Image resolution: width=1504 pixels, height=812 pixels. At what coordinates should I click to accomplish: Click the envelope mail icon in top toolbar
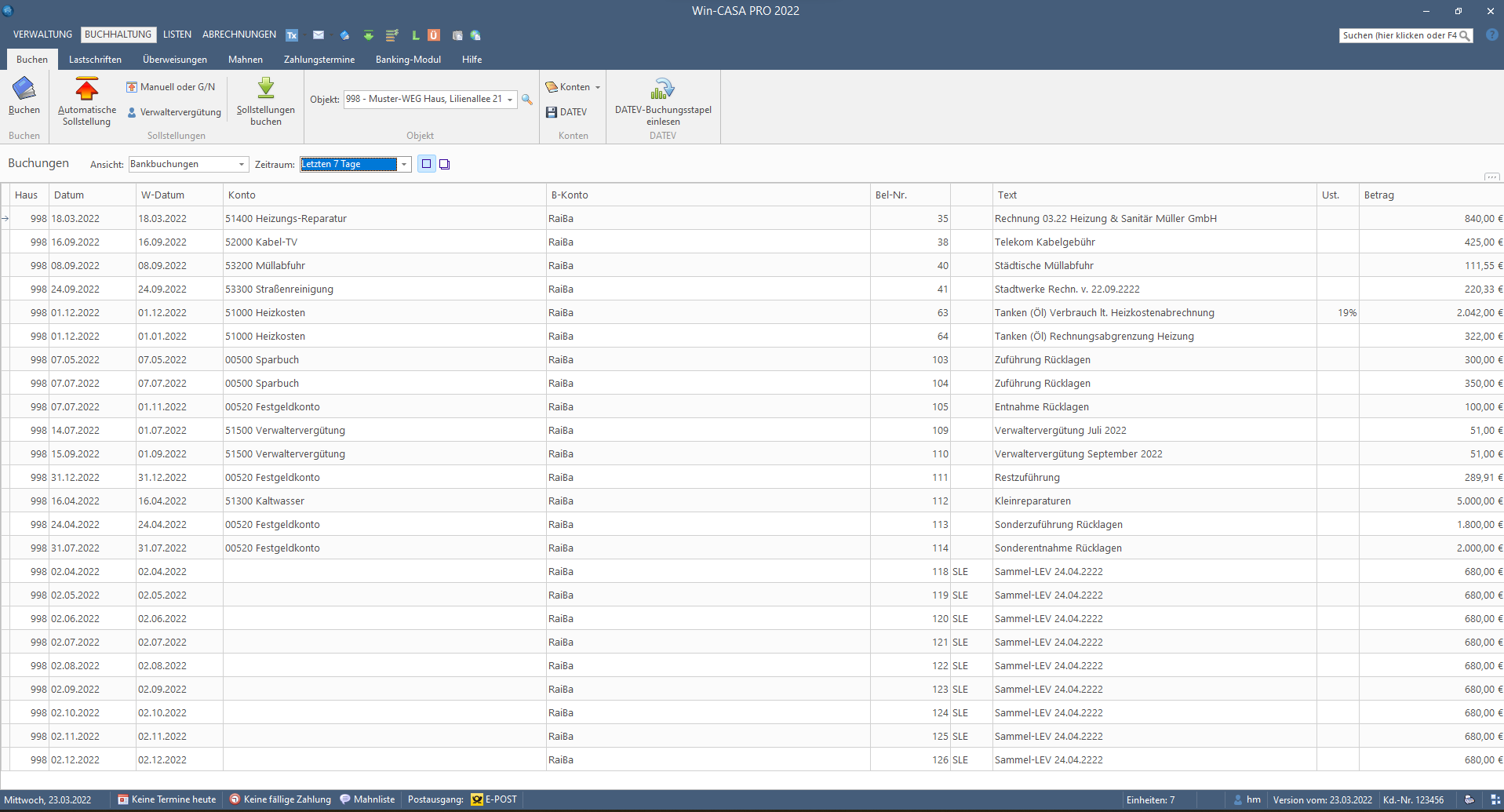(x=319, y=35)
